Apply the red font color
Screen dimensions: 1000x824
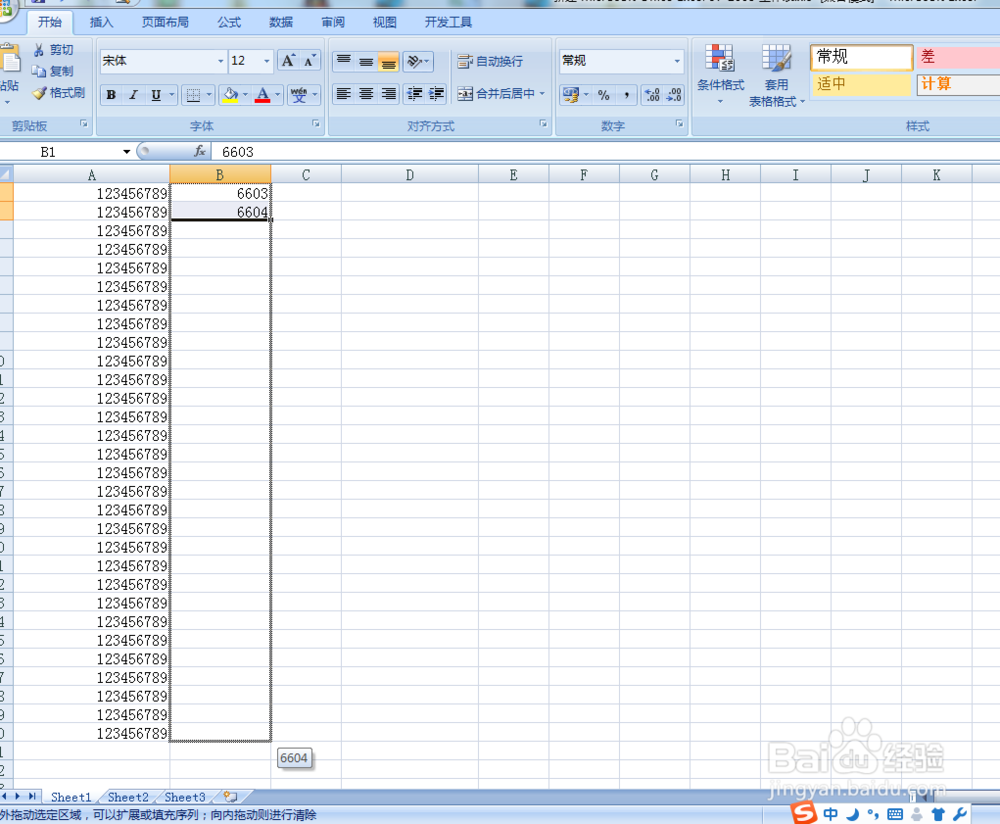(262, 95)
